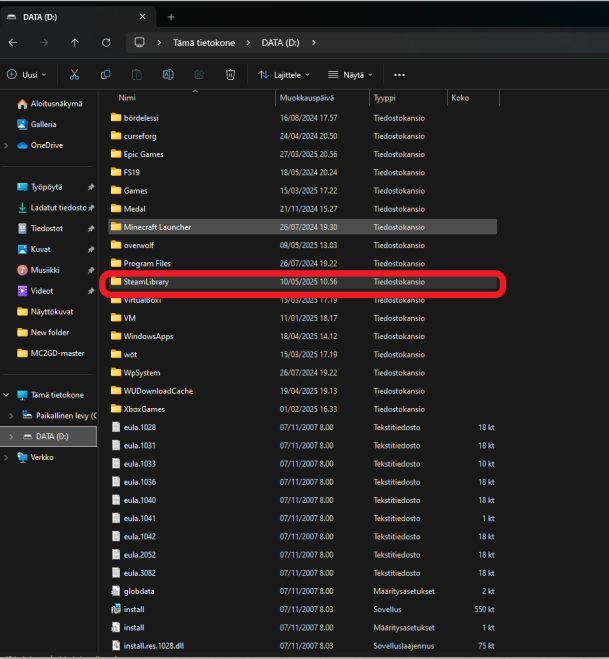Select the XboxGames folder

303,409
